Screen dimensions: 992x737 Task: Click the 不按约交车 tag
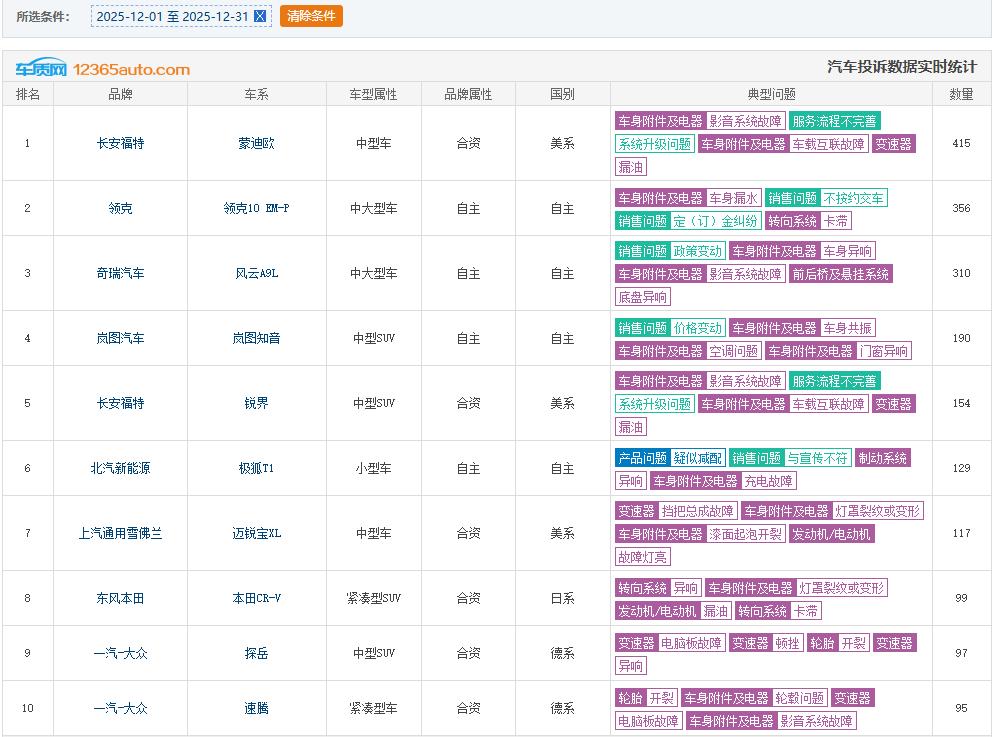tap(853, 198)
